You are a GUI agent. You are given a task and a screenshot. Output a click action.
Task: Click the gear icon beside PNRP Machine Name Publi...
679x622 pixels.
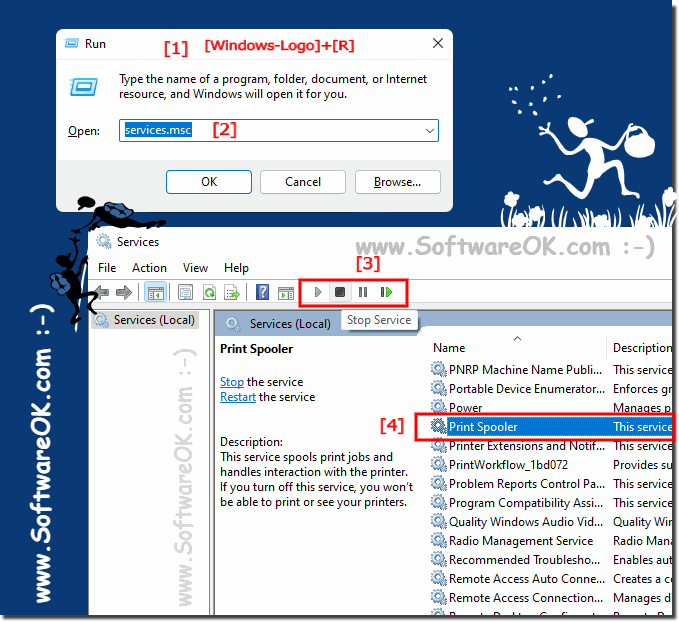439,369
